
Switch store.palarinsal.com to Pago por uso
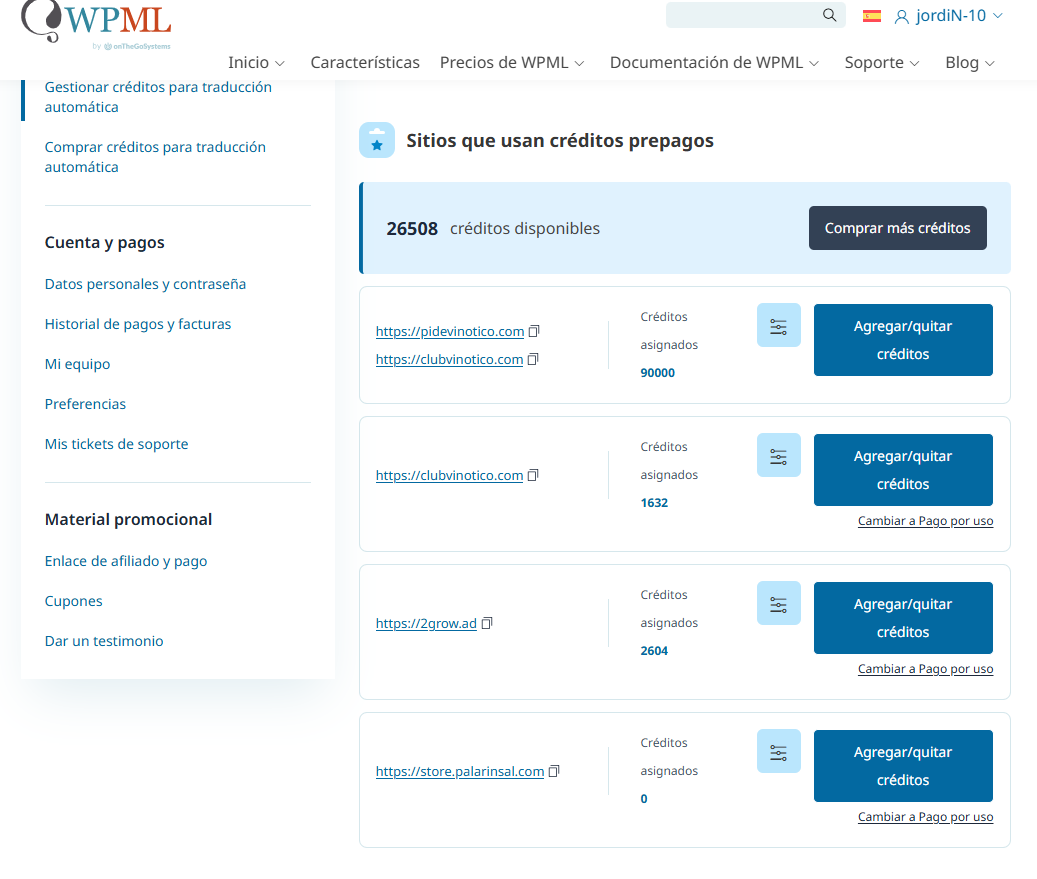(925, 817)
